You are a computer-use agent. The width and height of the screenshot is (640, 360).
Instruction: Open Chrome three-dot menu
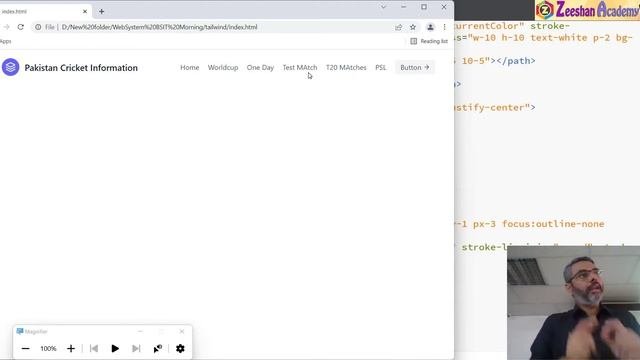444,27
